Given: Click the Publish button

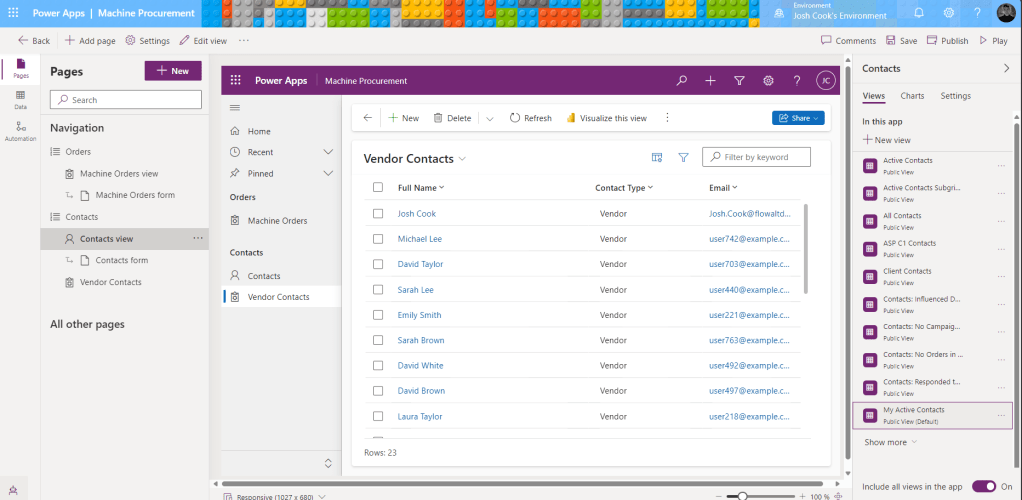Looking at the screenshot, I should click(948, 41).
